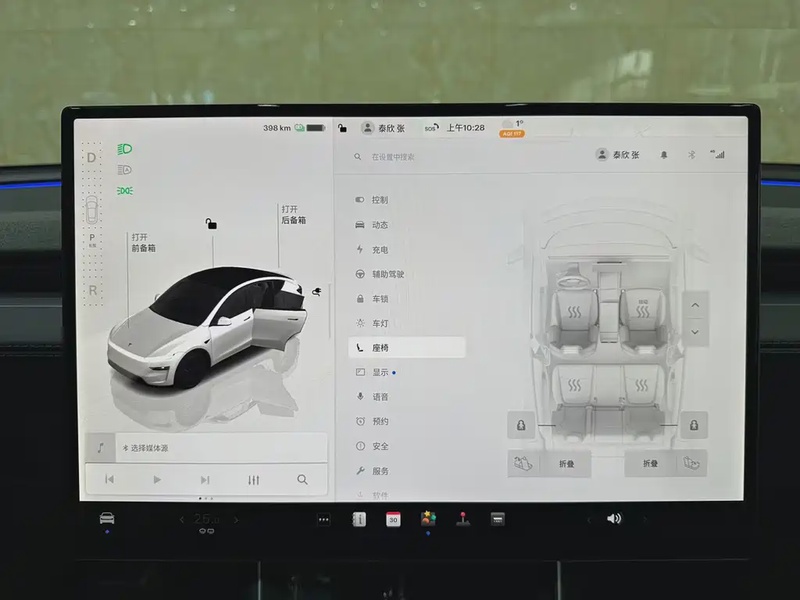Tap the Bluetooth icon in settings header
This screenshot has height=600, width=800.
[690, 155]
